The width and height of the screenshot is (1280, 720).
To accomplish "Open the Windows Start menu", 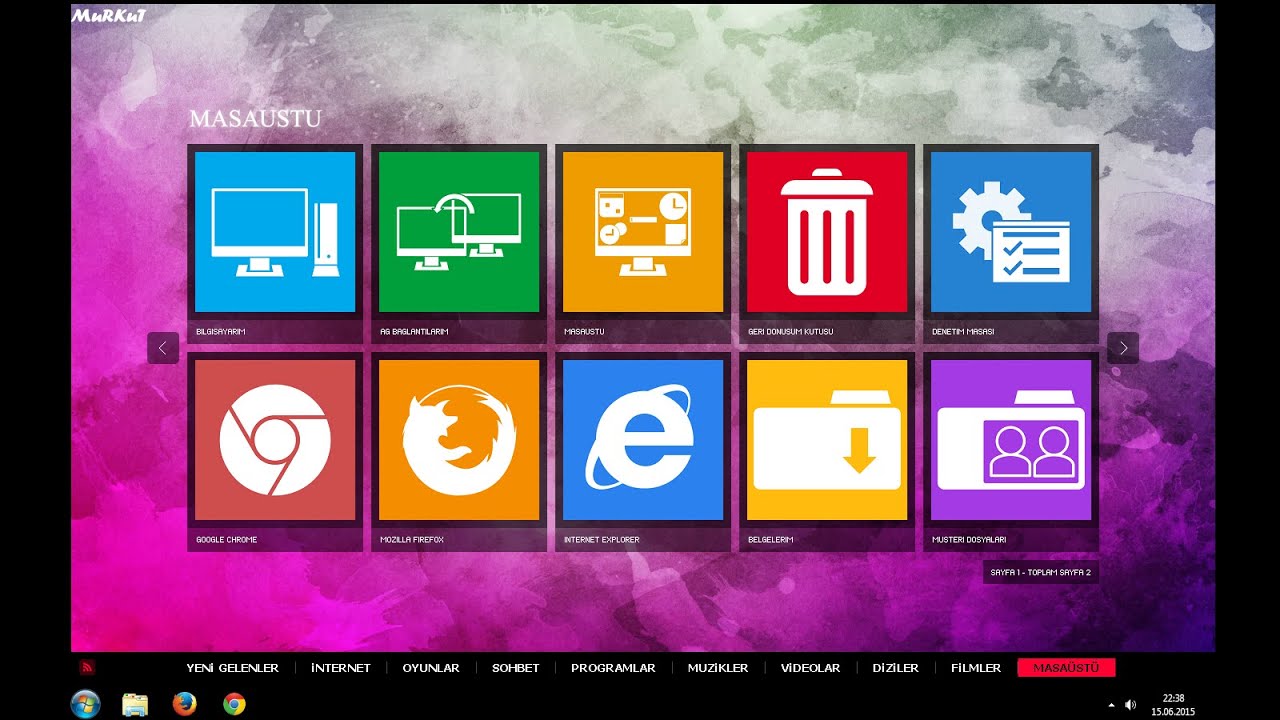I will (x=85, y=704).
